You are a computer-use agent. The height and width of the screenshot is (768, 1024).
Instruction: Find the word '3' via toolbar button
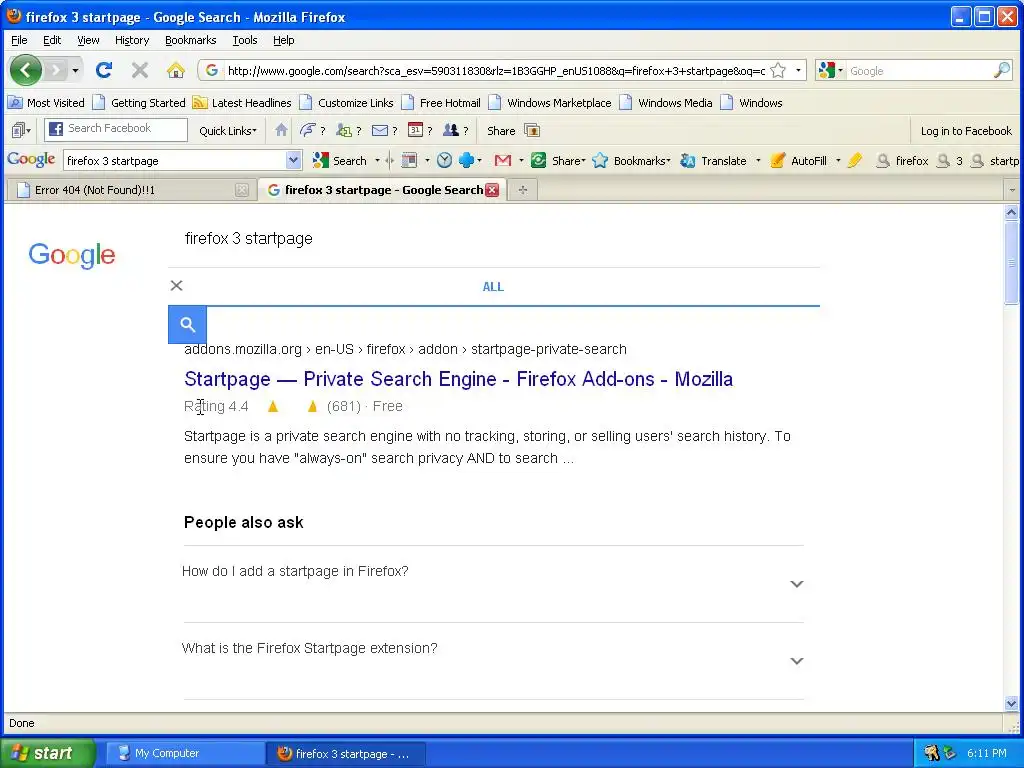(x=950, y=161)
